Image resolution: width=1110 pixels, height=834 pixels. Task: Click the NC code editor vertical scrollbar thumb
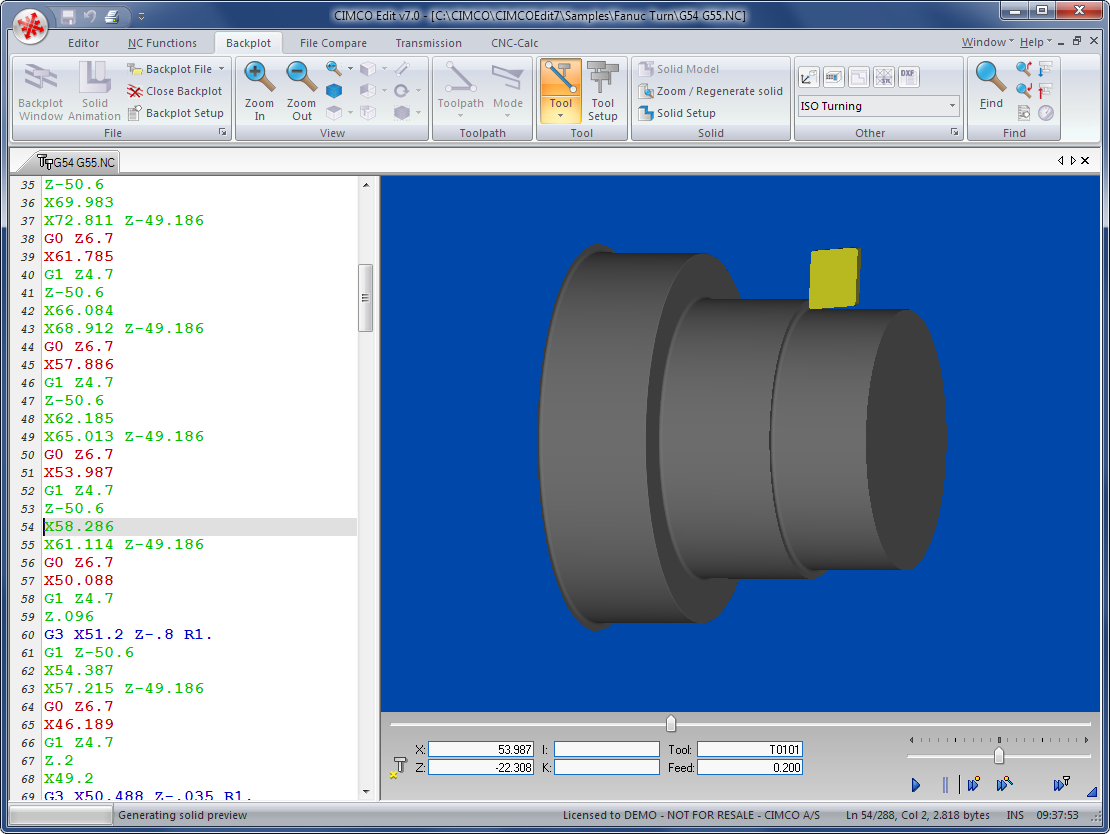pyautogui.click(x=365, y=298)
